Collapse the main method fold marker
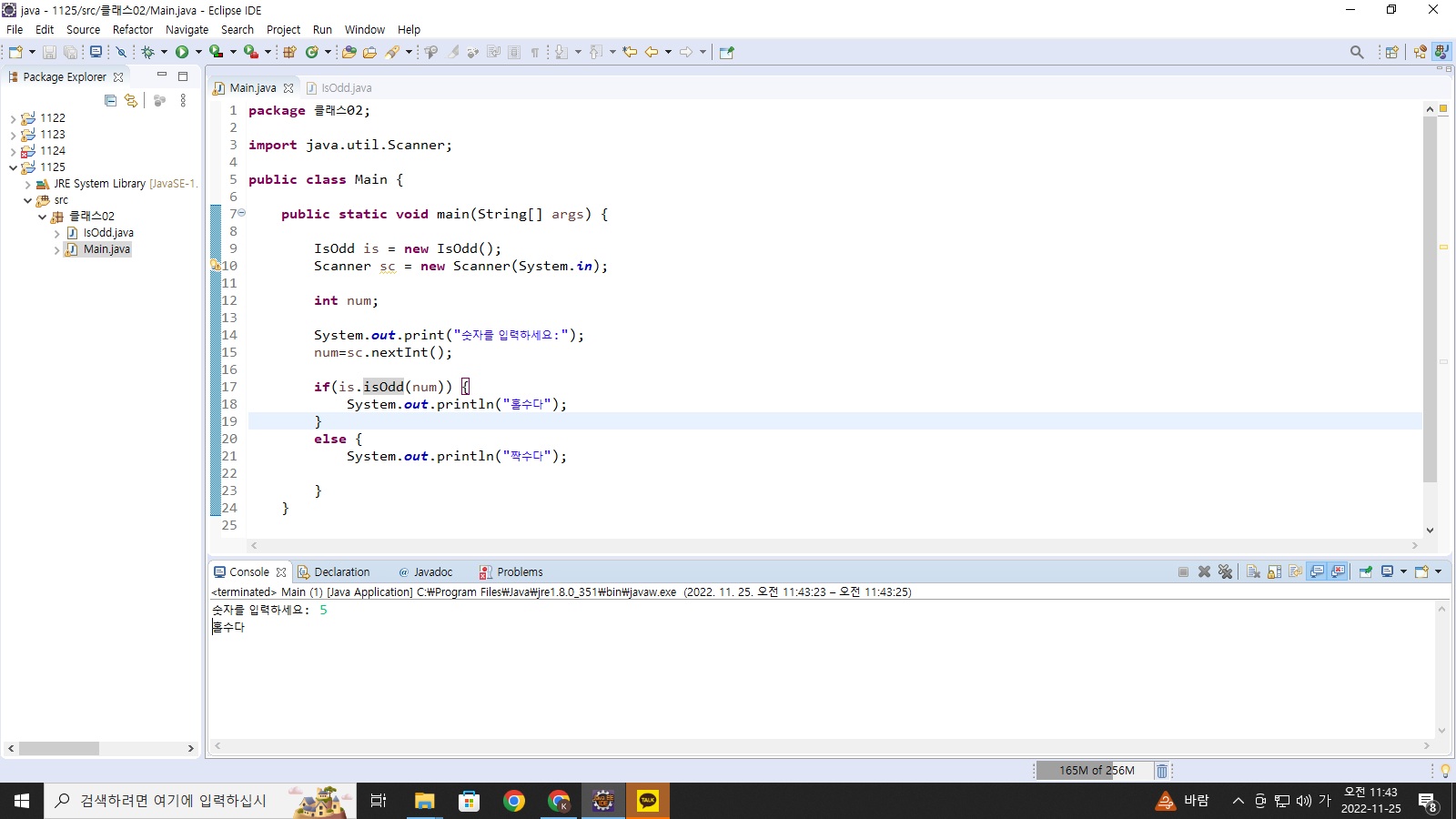The image size is (1456, 819). point(242,213)
